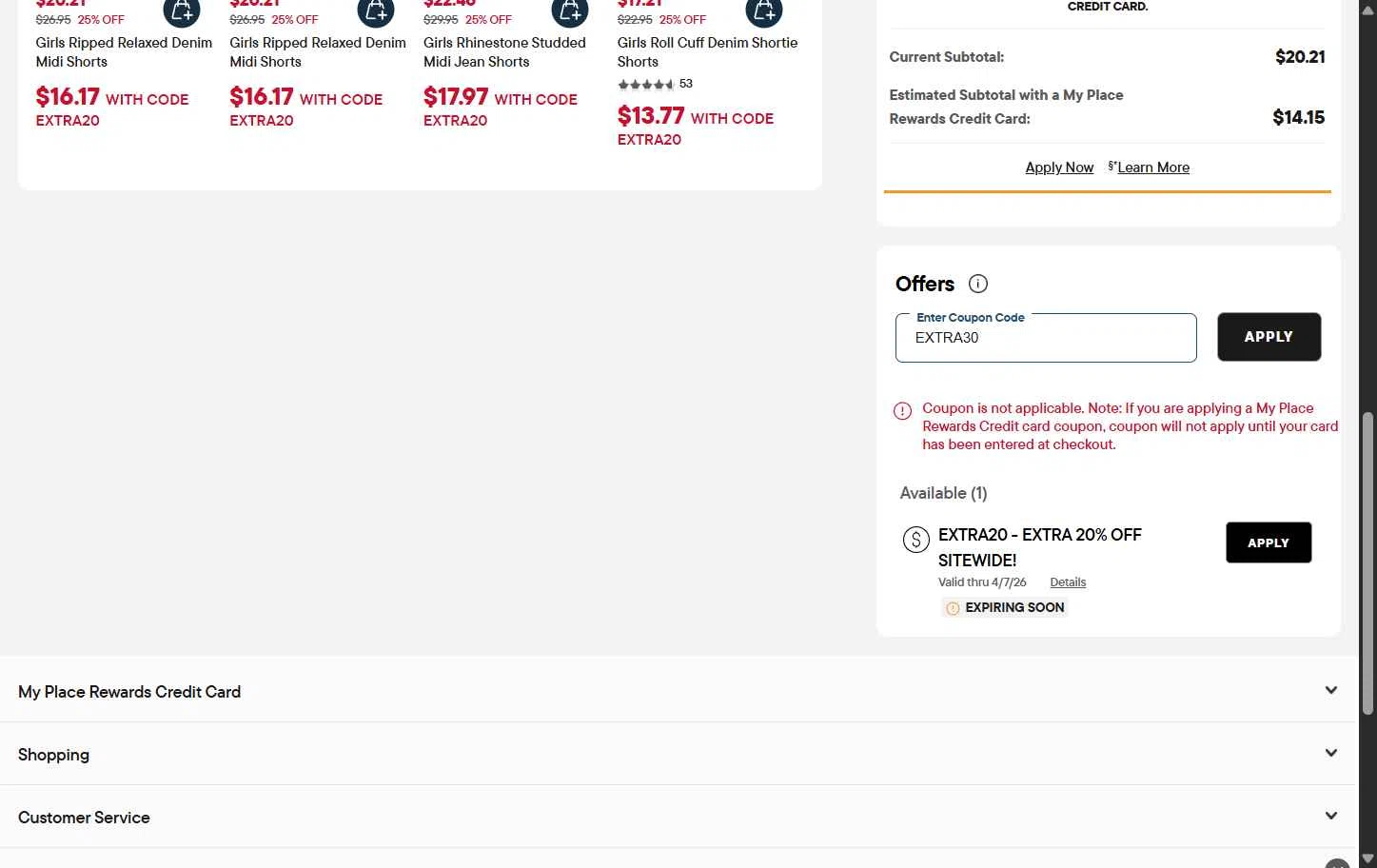The height and width of the screenshot is (868, 1377).
Task: Click the dollar icon beside EXTRA20 offer
Action: [x=915, y=540]
